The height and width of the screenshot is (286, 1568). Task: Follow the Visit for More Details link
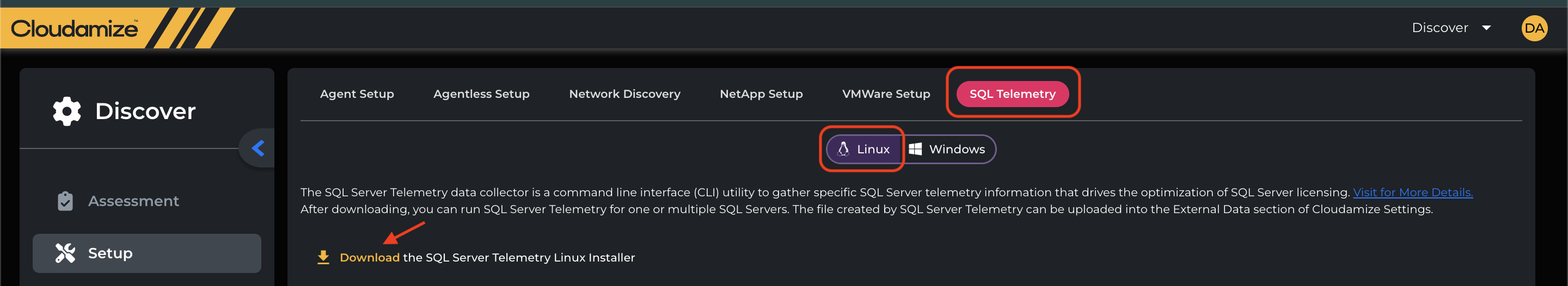[x=1412, y=192]
